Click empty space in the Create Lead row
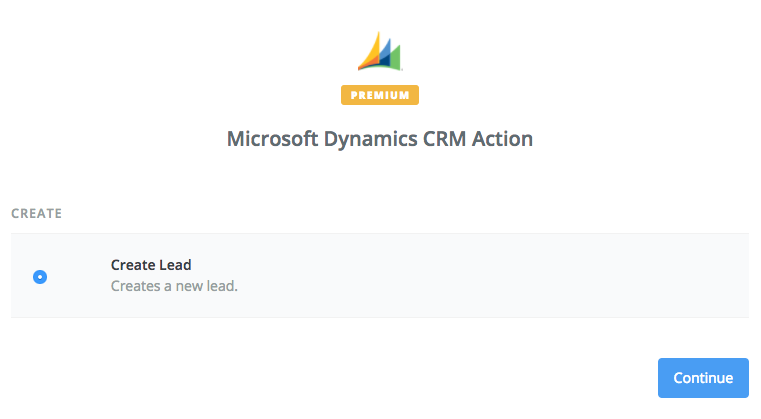The width and height of the screenshot is (761, 419). pyautogui.click(x=500, y=276)
